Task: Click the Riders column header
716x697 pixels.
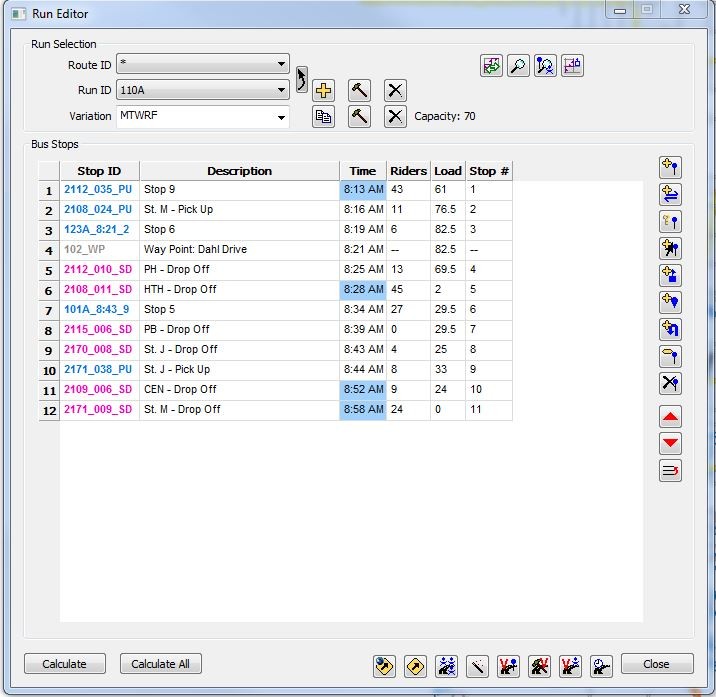Action: point(409,171)
